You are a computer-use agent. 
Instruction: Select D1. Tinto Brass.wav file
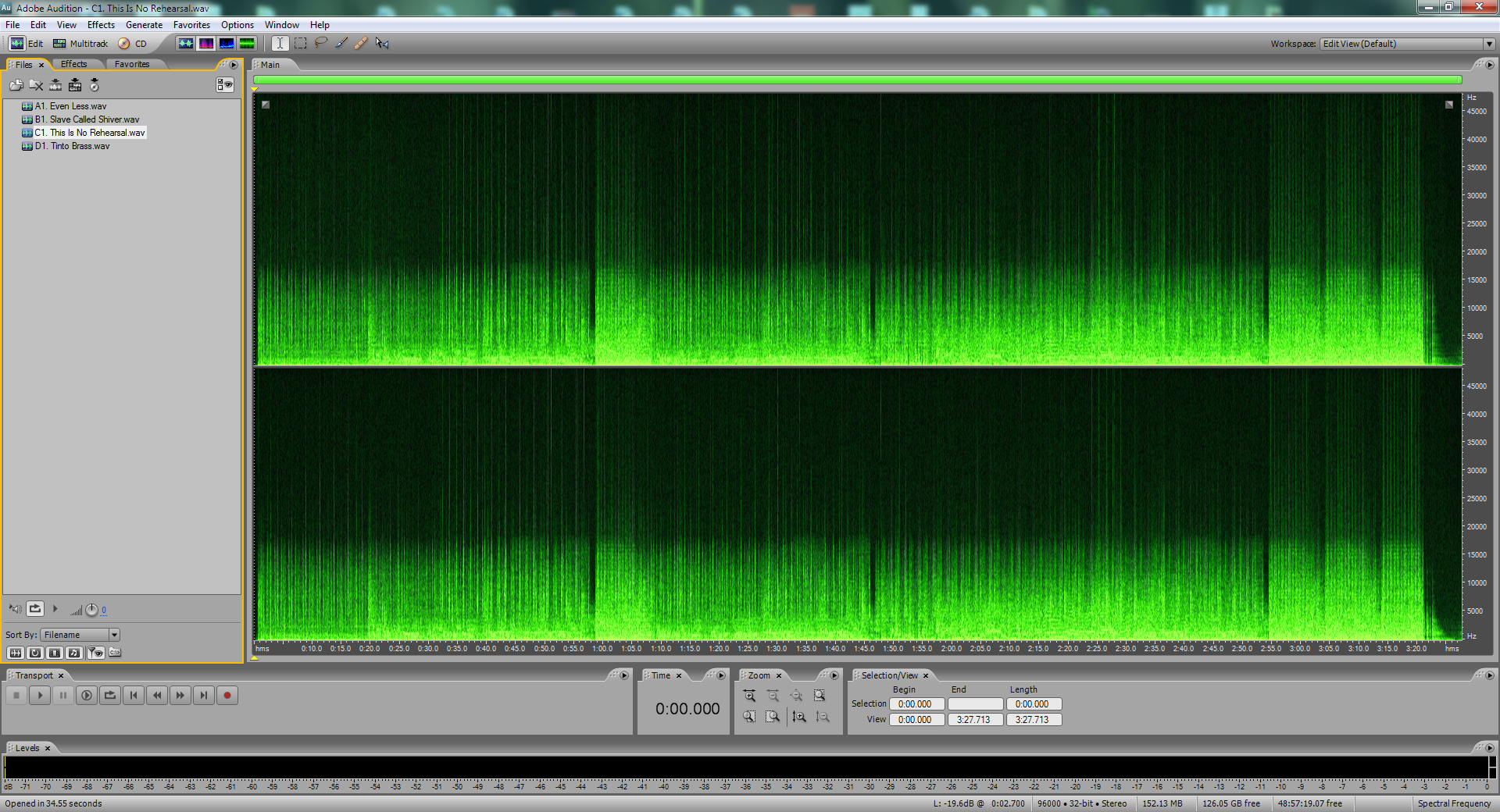click(x=72, y=146)
